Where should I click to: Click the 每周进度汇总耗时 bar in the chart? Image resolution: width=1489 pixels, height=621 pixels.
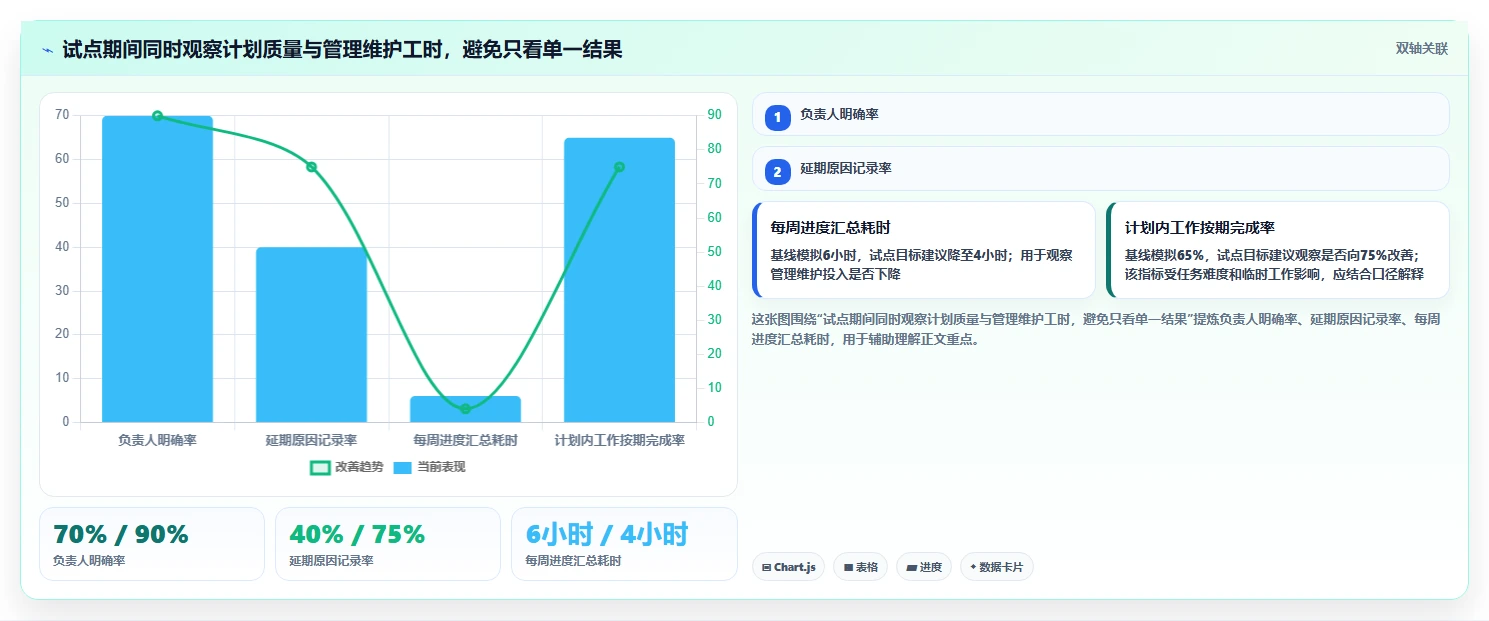[465, 409]
